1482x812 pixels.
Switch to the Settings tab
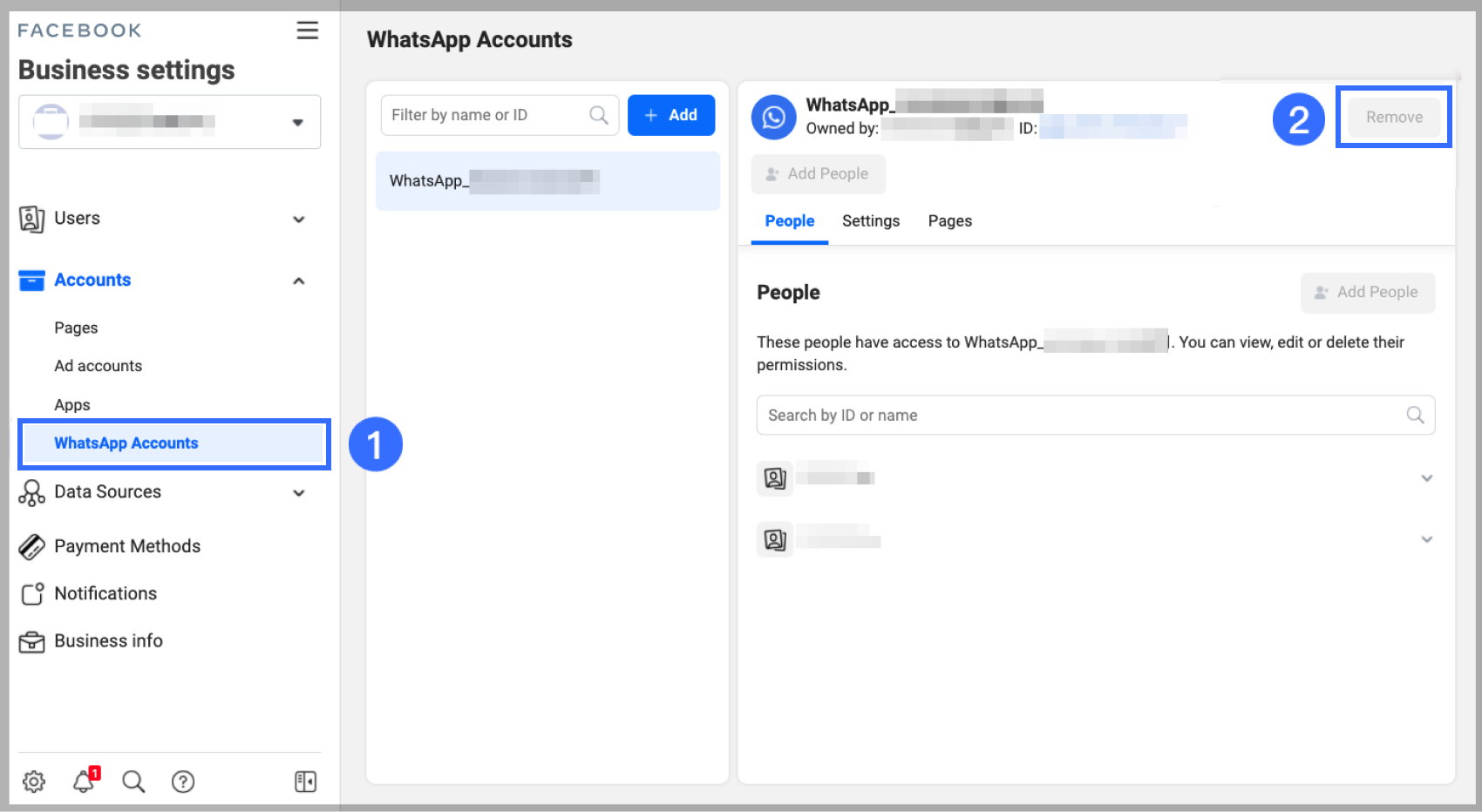point(871,221)
